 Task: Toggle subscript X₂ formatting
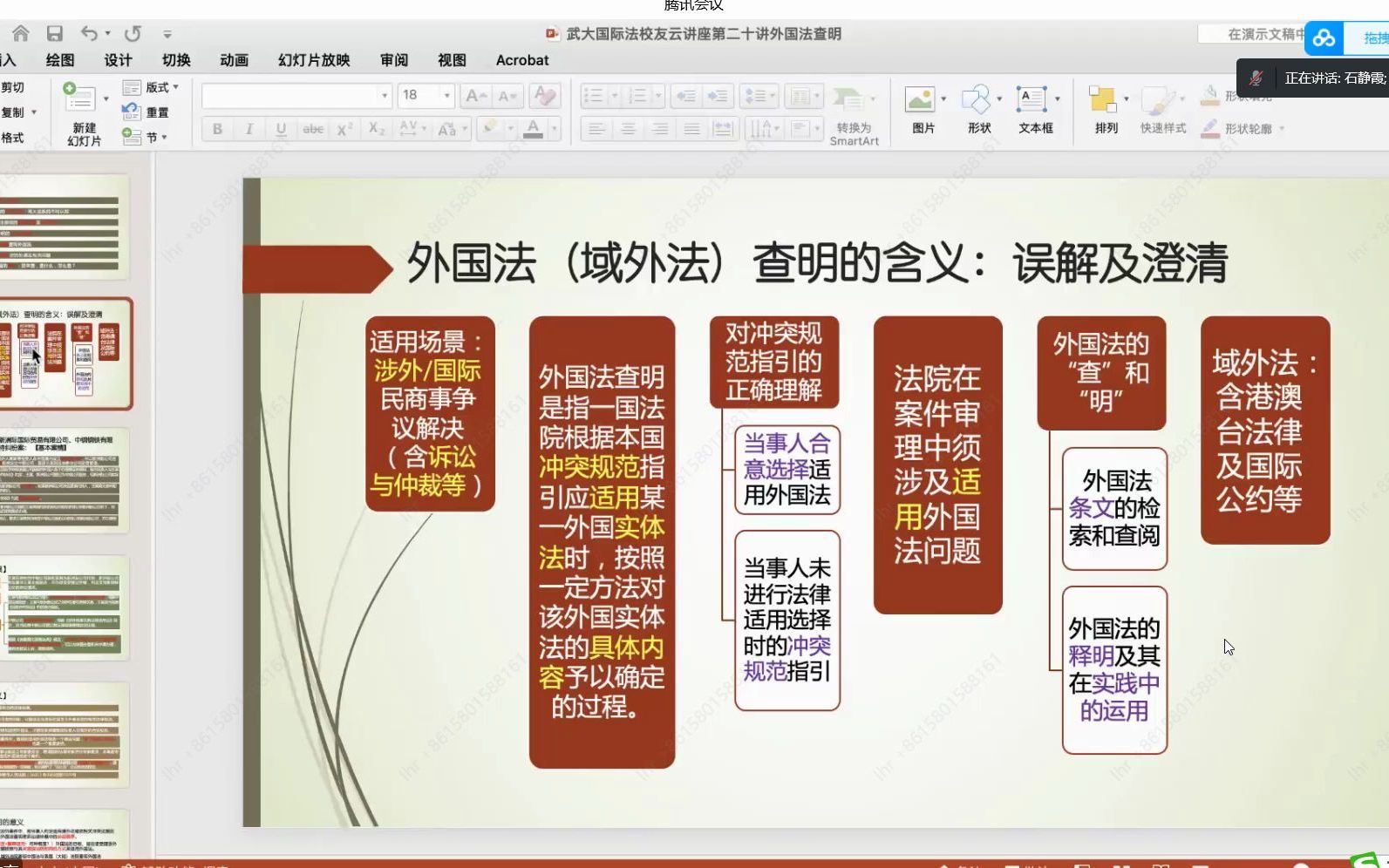[377, 129]
